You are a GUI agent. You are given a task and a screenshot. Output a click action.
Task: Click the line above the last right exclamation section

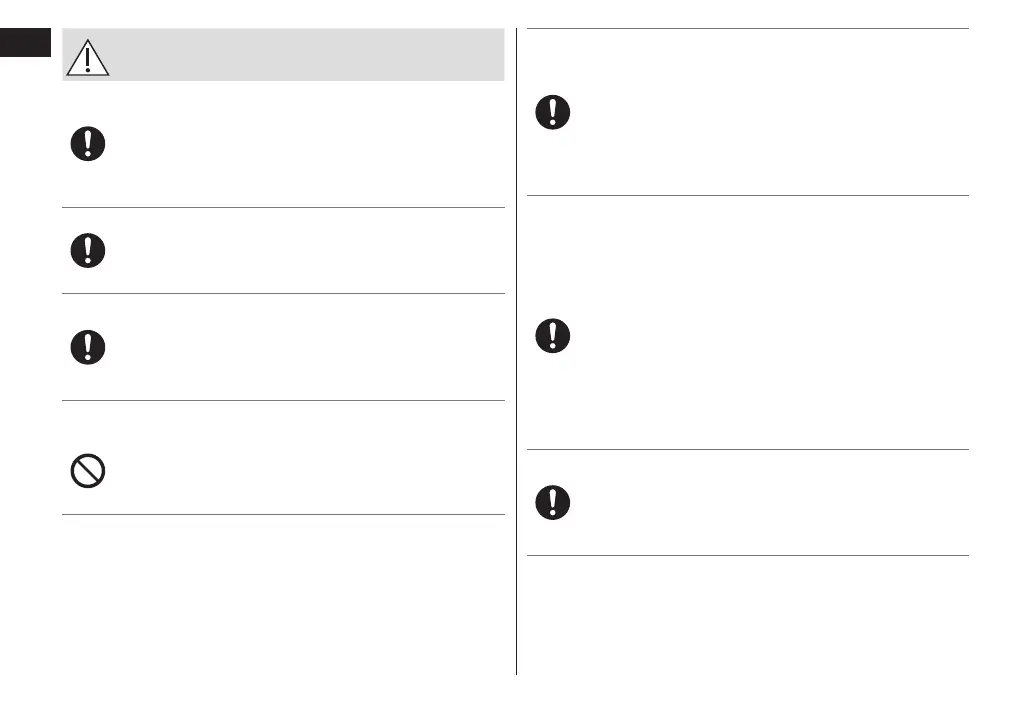(747, 450)
